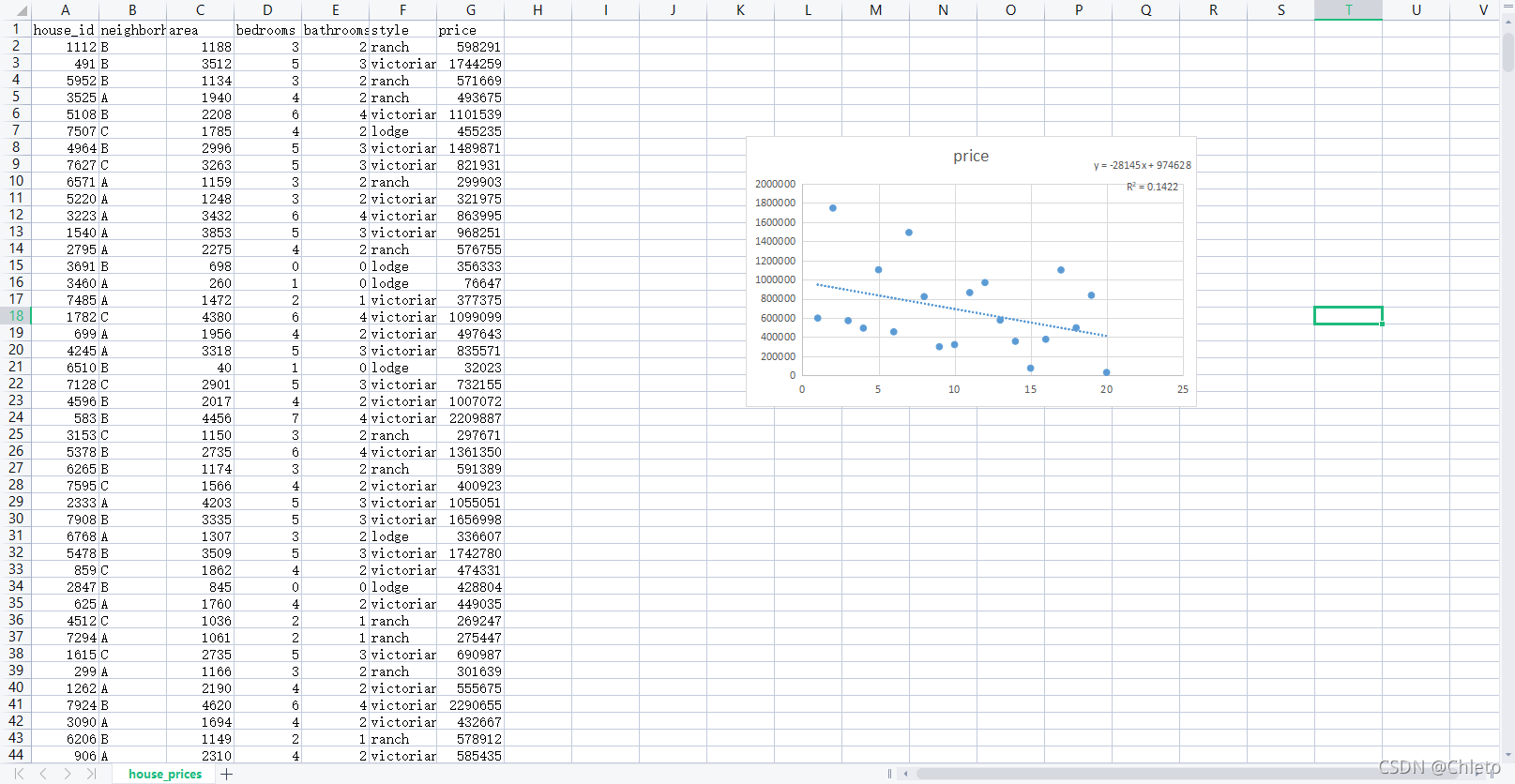Select price cell 2209887
Viewport: 1515px width, 784px height.
point(470,418)
